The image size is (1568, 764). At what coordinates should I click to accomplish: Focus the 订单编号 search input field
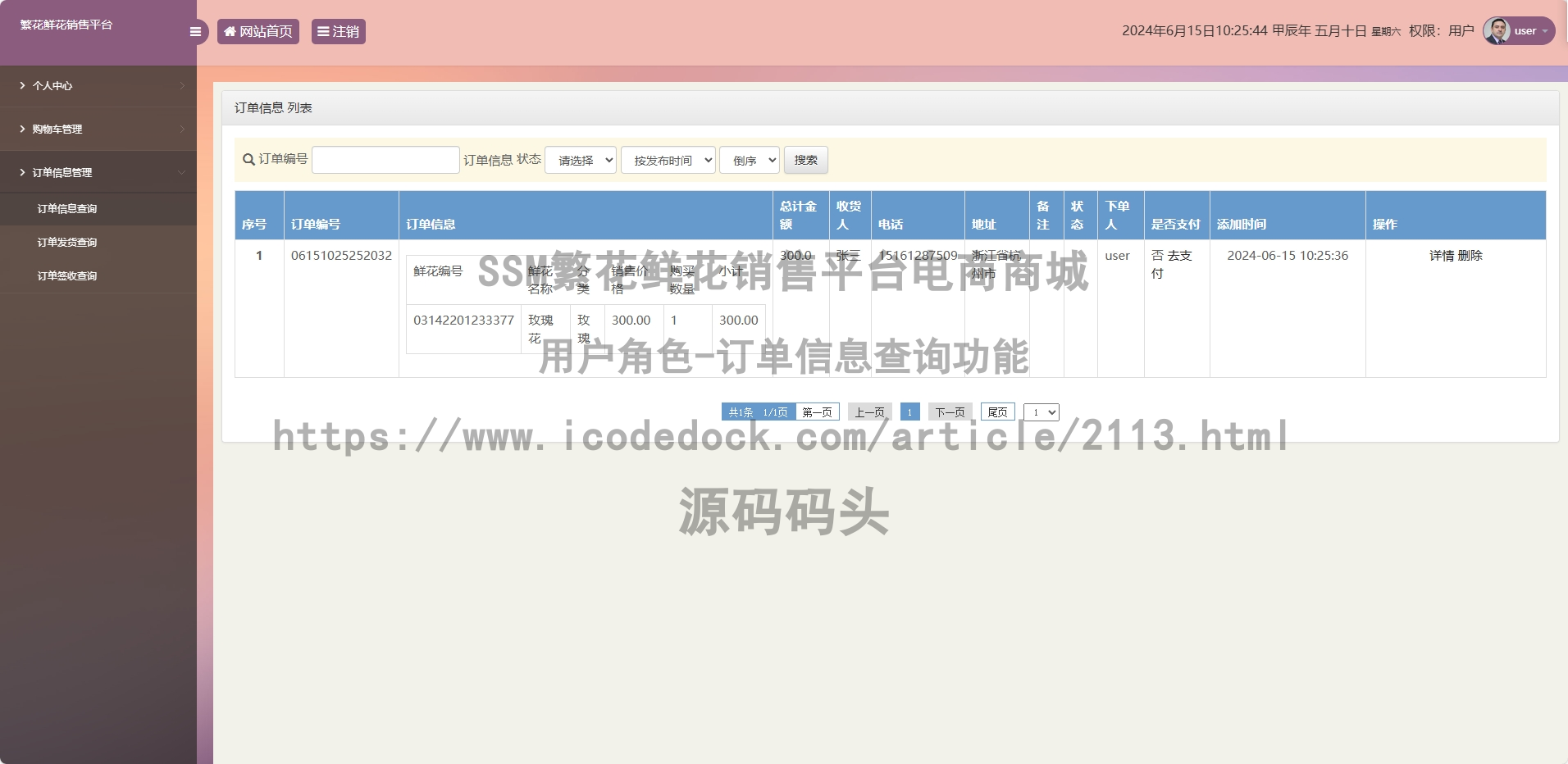point(385,160)
